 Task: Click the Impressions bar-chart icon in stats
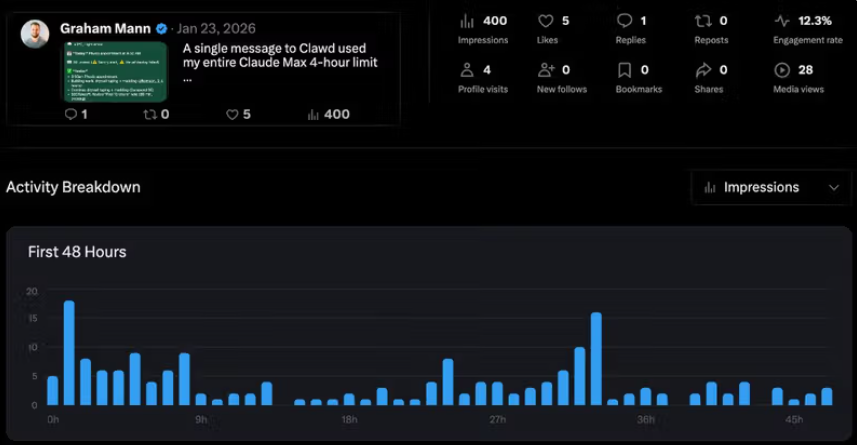(x=467, y=21)
